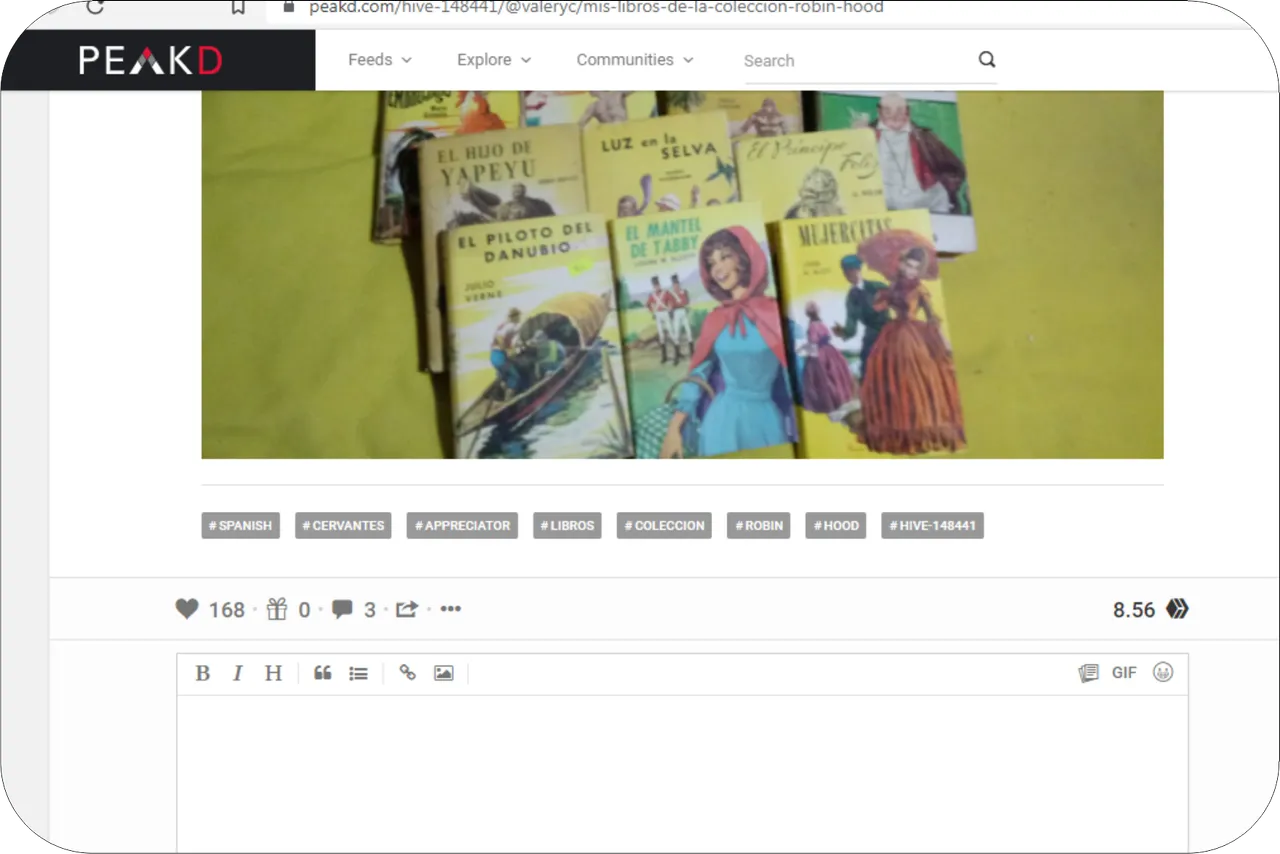Image resolution: width=1280 pixels, height=854 pixels.
Task: Open the three-dot more options menu
Action: click(x=451, y=609)
